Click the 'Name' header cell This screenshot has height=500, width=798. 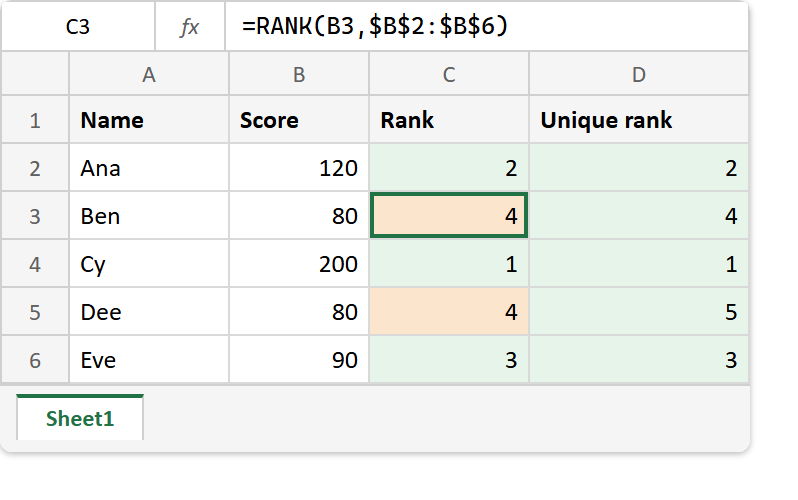tap(149, 120)
